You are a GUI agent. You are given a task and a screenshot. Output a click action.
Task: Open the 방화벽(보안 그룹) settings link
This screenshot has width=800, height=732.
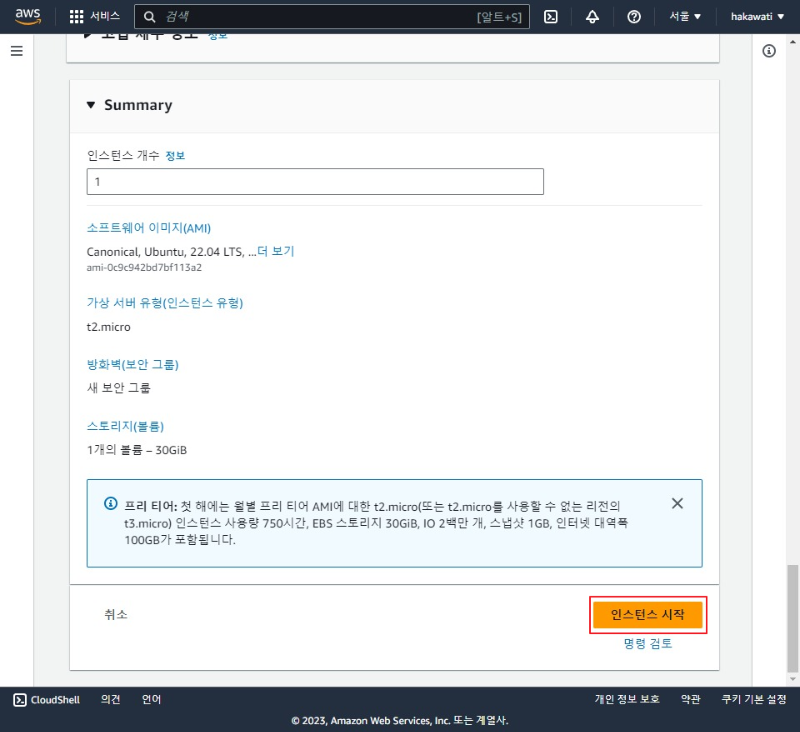point(132,364)
